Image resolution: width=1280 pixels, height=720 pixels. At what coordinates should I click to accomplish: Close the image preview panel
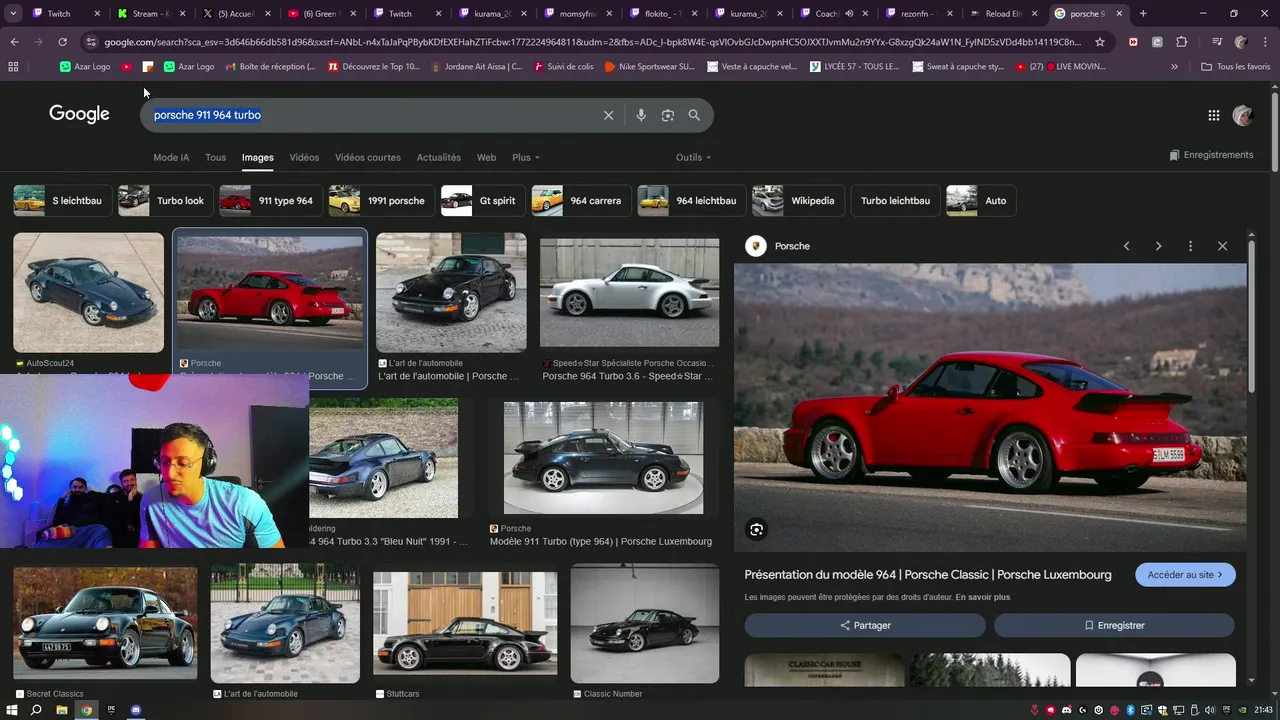pos(1222,246)
